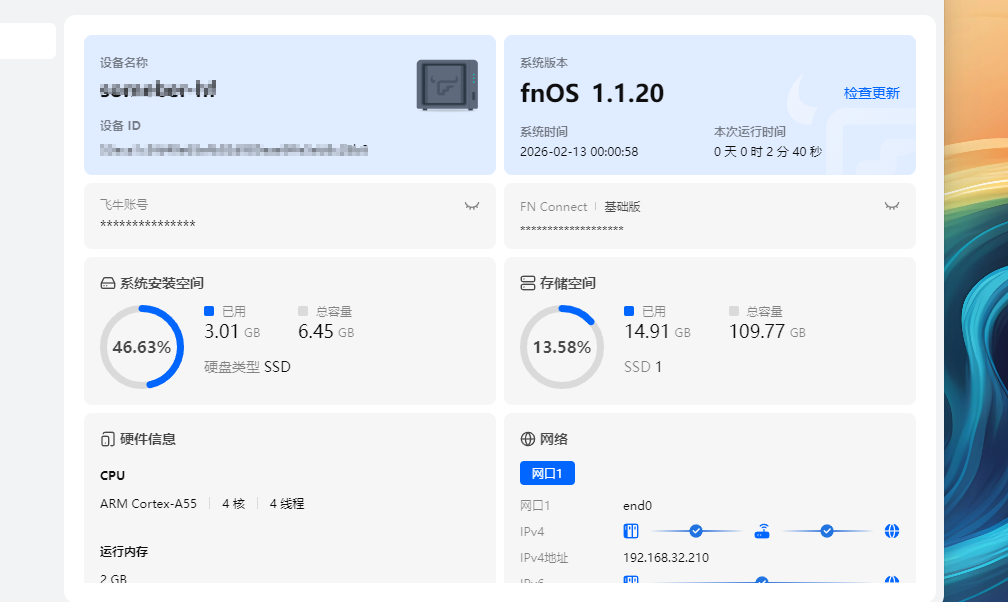Click the 6.45 GB total capacity value
Image resolution: width=1008 pixels, height=602 pixels.
(x=326, y=332)
